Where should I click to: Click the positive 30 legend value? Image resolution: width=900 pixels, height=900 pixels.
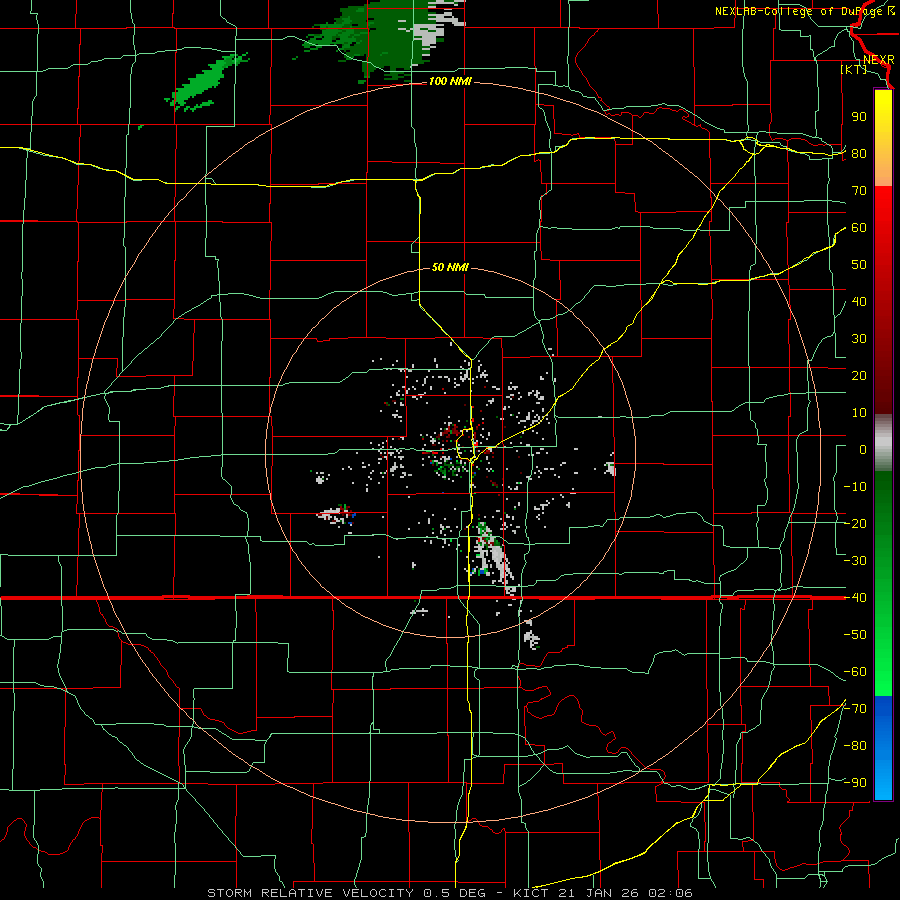coord(859,339)
